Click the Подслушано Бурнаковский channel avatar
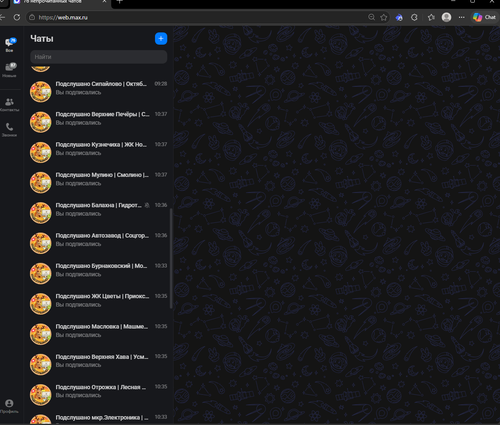Screen dimensions: 500x425 click(41, 273)
